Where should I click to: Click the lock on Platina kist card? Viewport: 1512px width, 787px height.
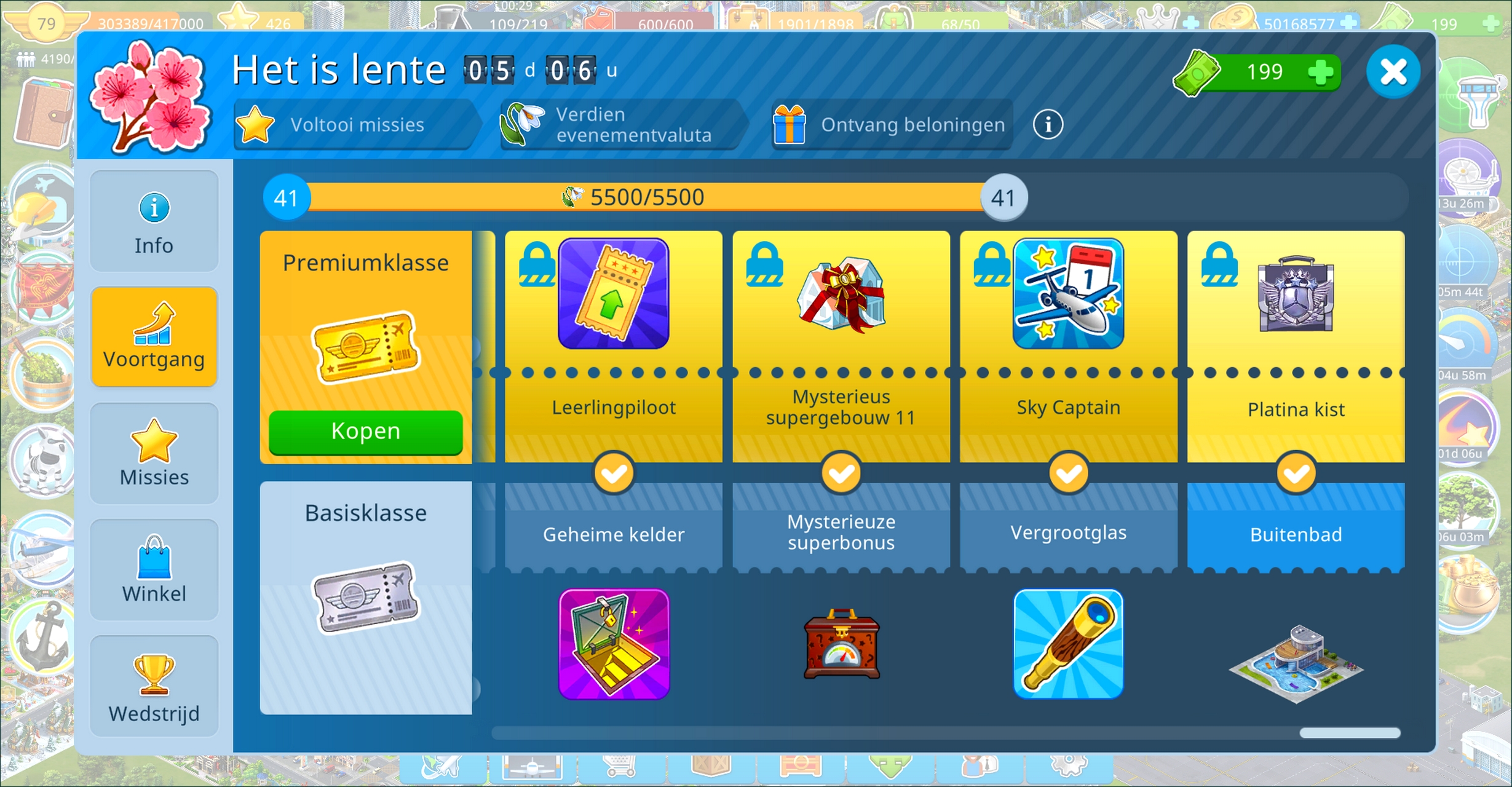pos(1219,264)
